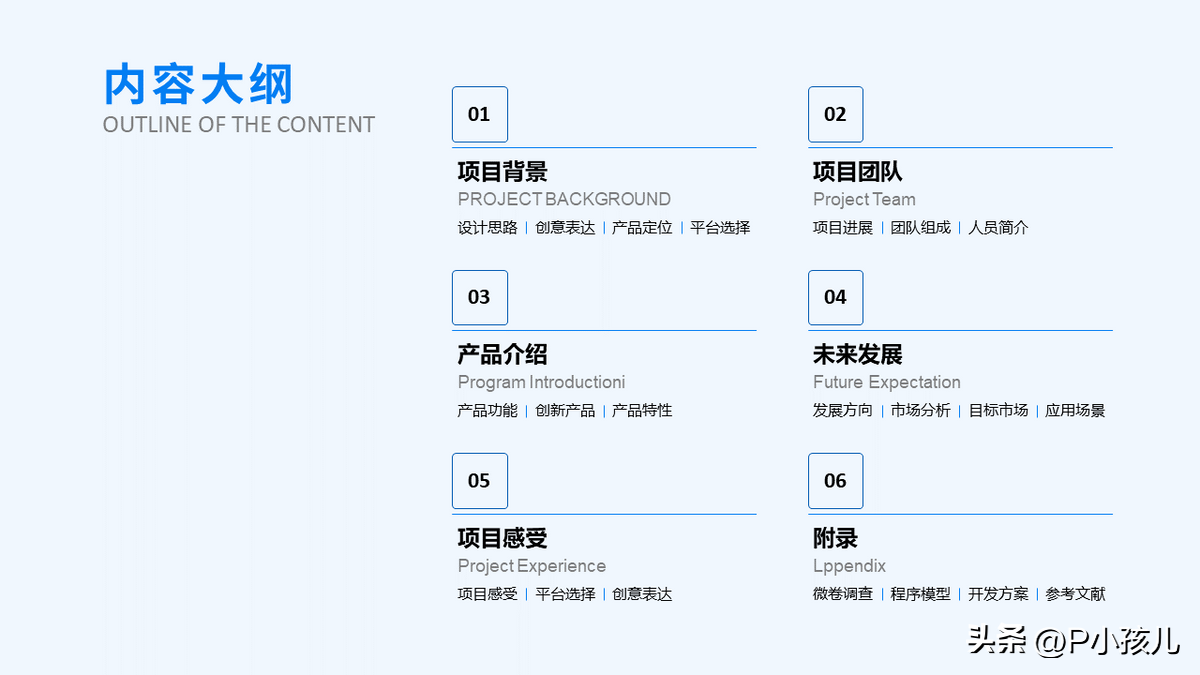Select the Future Expectation text

coord(887,382)
